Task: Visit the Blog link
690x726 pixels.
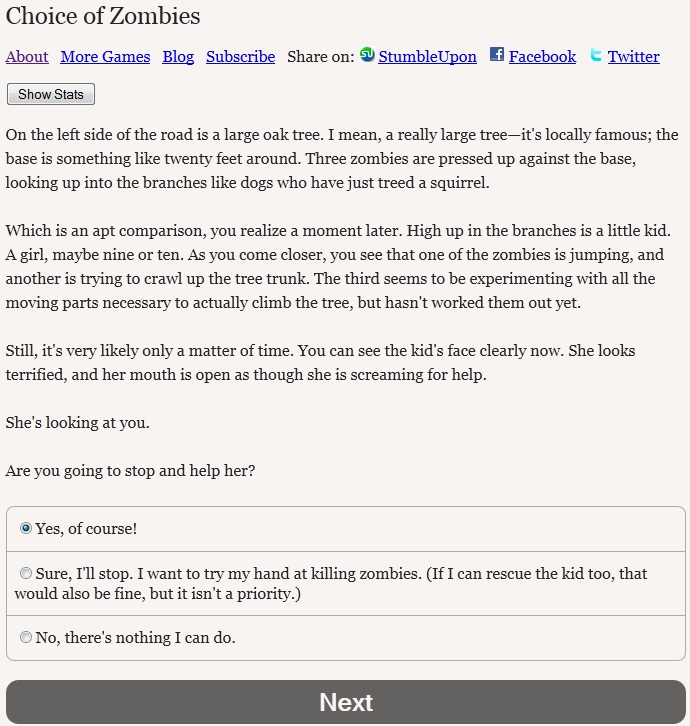Action: pyautogui.click(x=178, y=57)
